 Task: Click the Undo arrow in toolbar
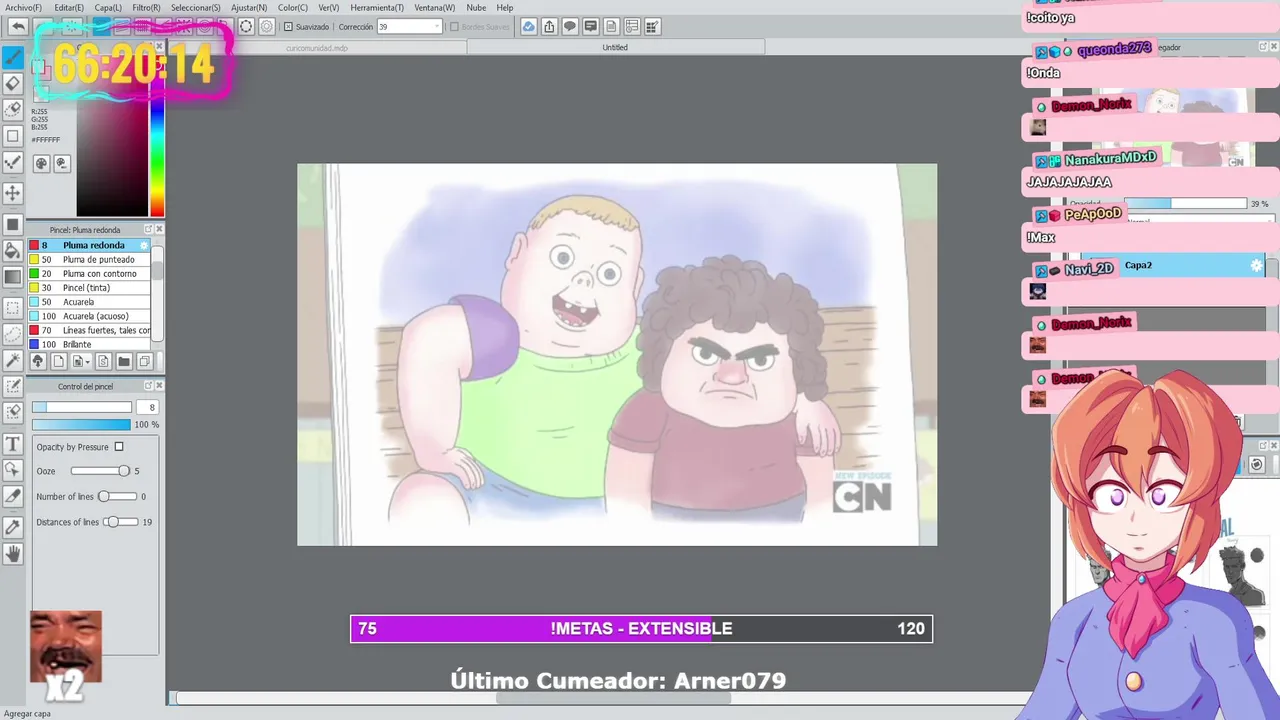coord(18,27)
